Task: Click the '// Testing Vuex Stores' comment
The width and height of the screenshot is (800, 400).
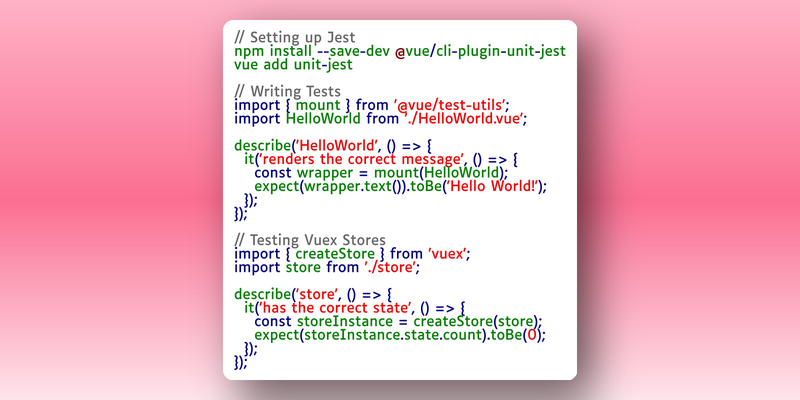Action: tap(310, 240)
